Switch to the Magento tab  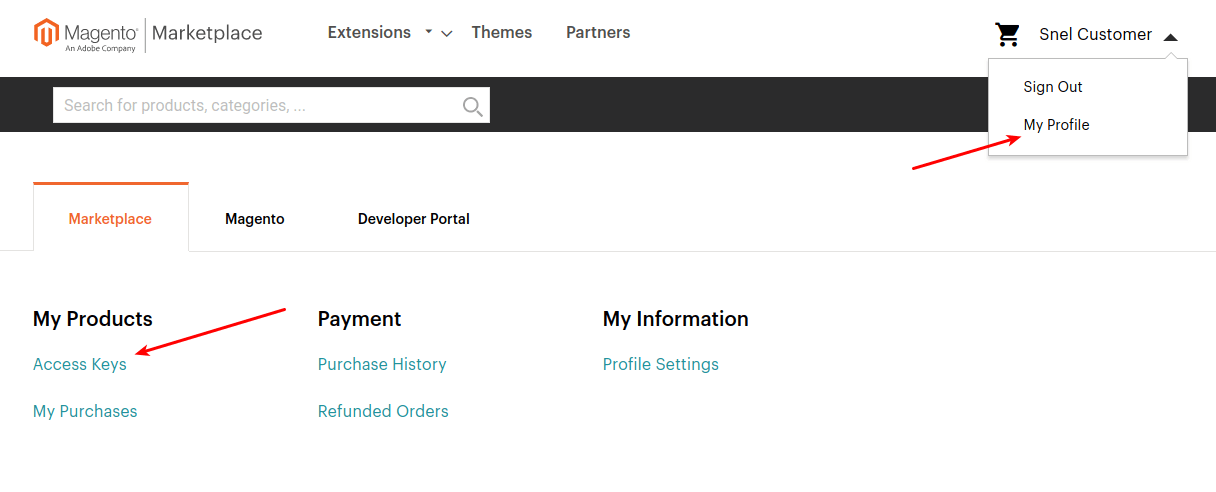pos(255,219)
